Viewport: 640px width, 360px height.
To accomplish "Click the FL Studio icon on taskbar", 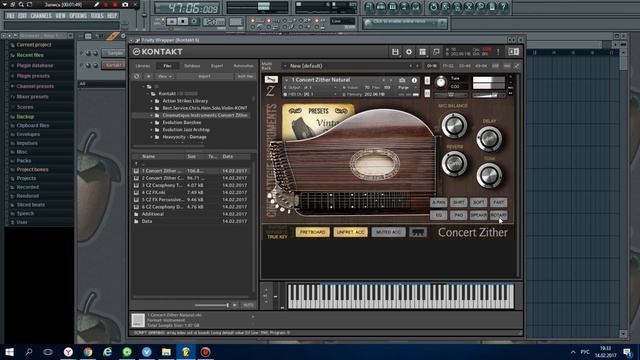I will pos(186,351).
